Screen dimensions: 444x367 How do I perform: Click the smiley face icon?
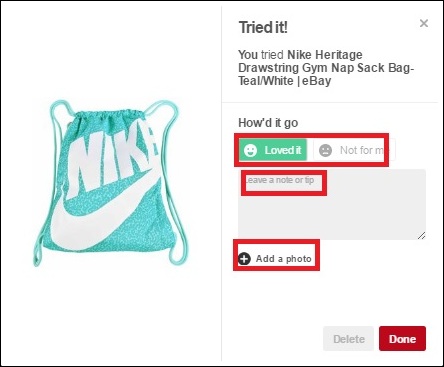250,150
